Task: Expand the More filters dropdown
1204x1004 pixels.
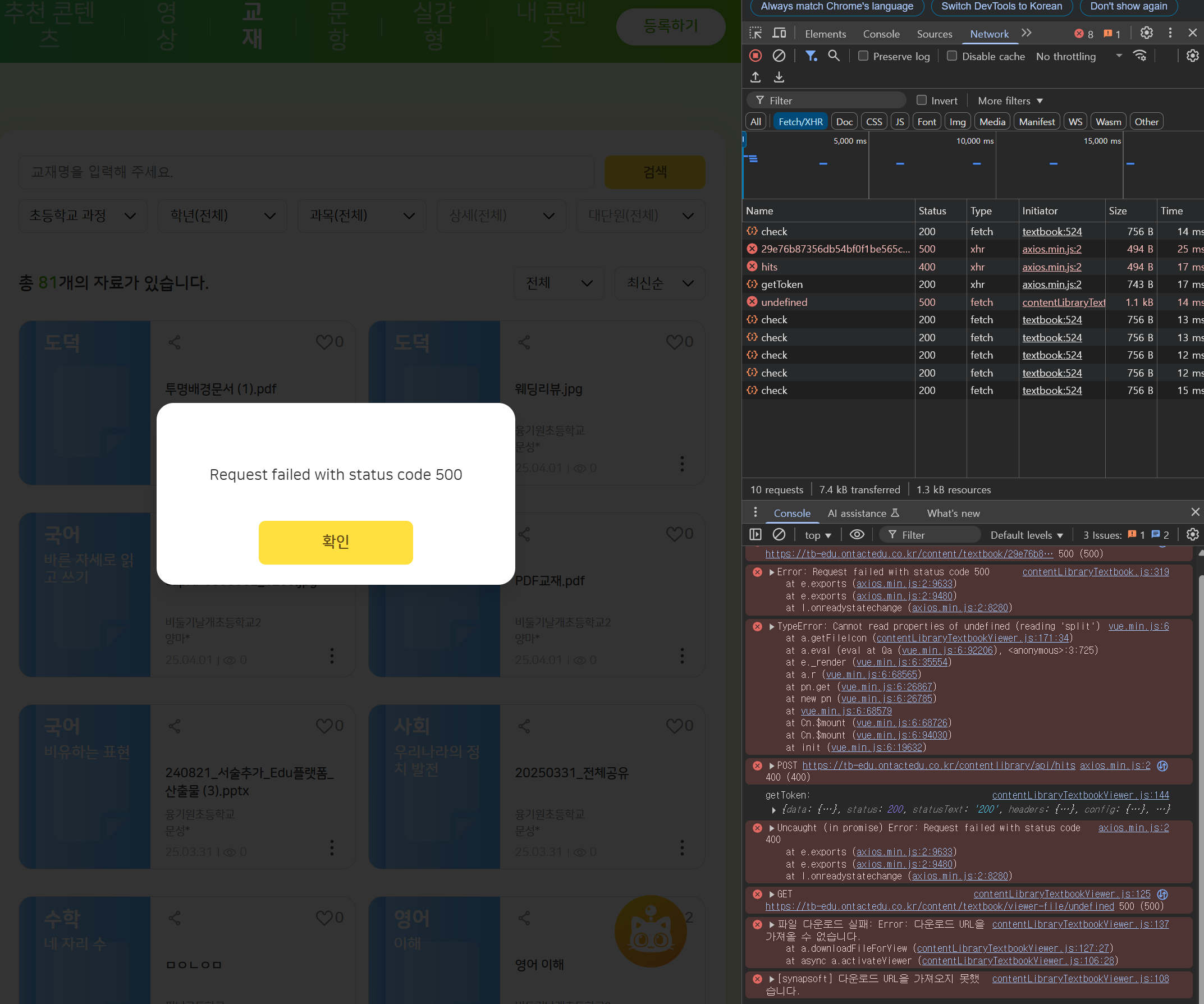Action: (x=1010, y=100)
